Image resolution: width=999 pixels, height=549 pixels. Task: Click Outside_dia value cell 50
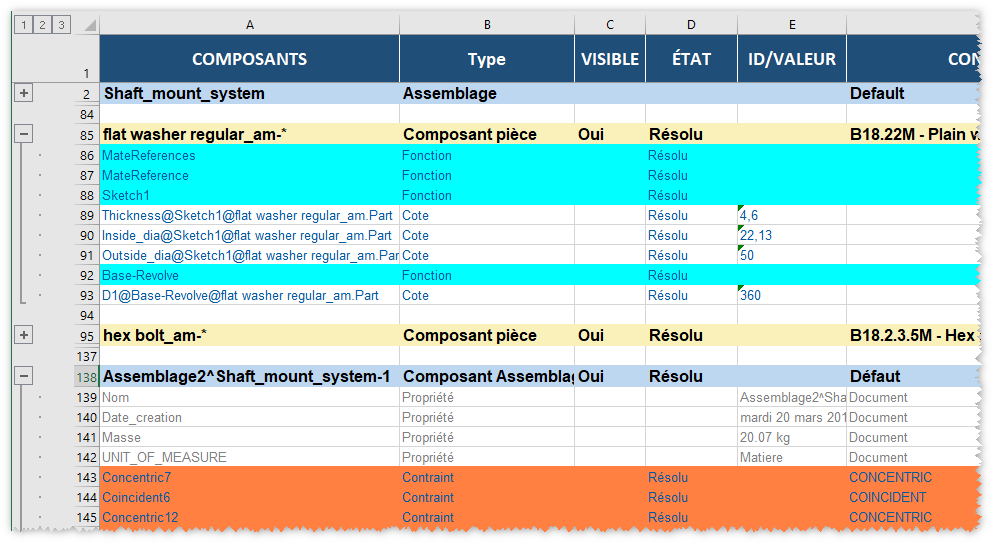(x=791, y=255)
